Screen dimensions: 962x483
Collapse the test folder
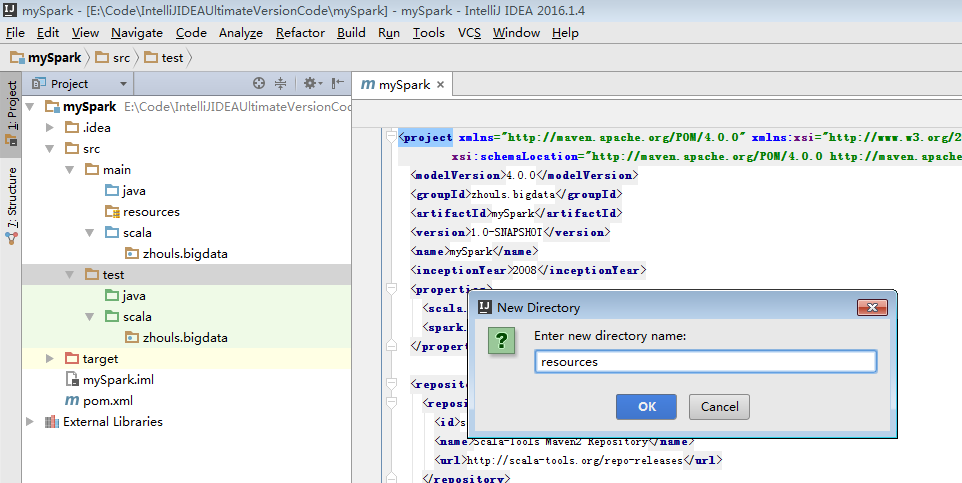[70, 274]
